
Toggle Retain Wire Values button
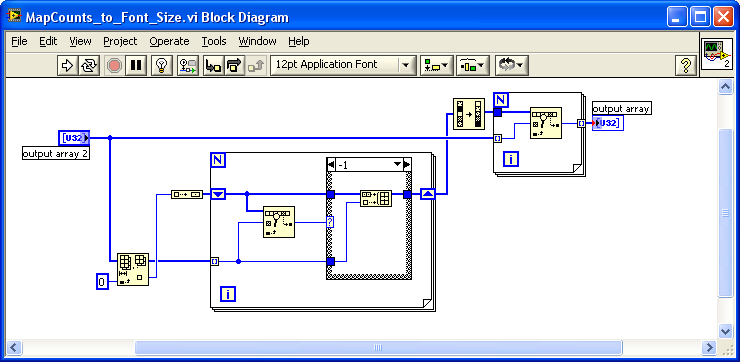(188, 65)
